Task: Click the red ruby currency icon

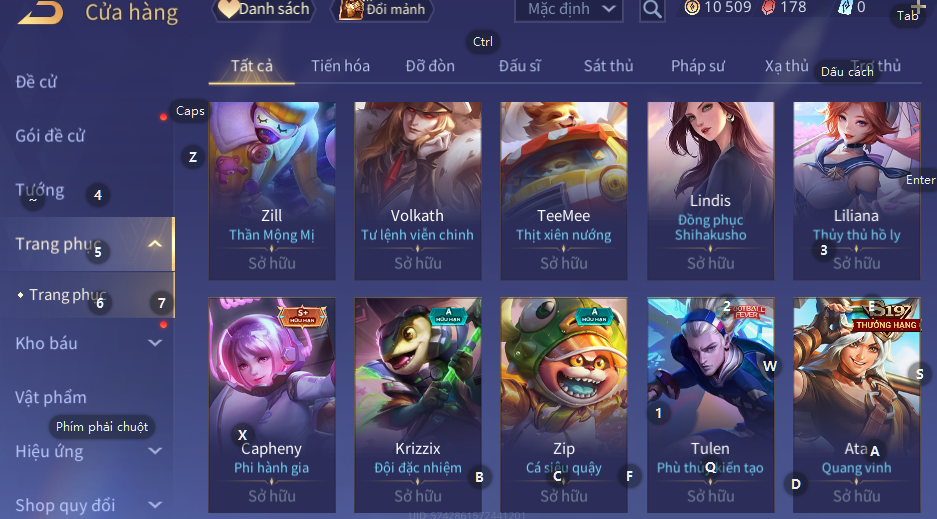Action: coord(768,8)
